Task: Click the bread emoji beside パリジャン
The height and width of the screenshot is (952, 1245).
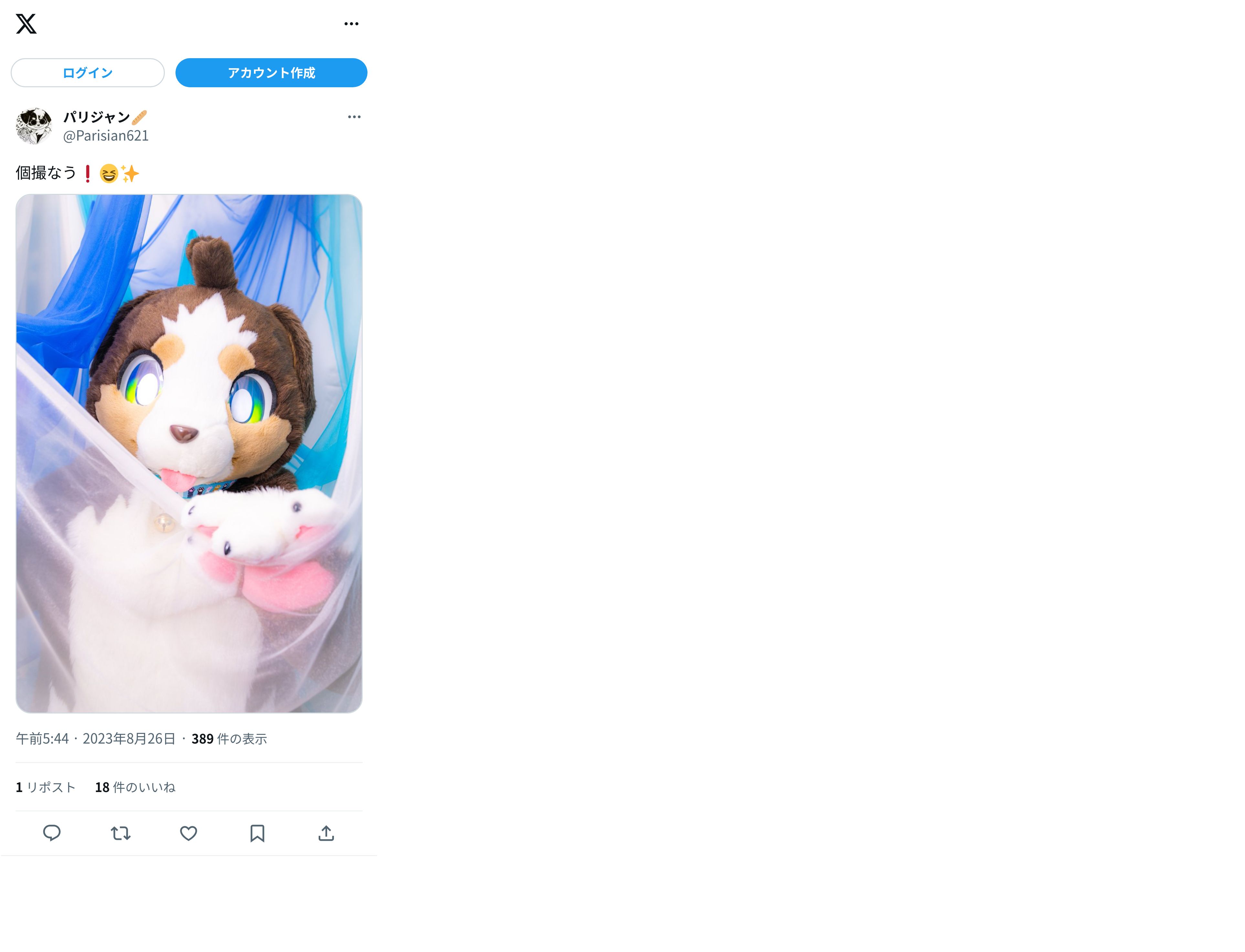Action: click(x=139, y=117)
